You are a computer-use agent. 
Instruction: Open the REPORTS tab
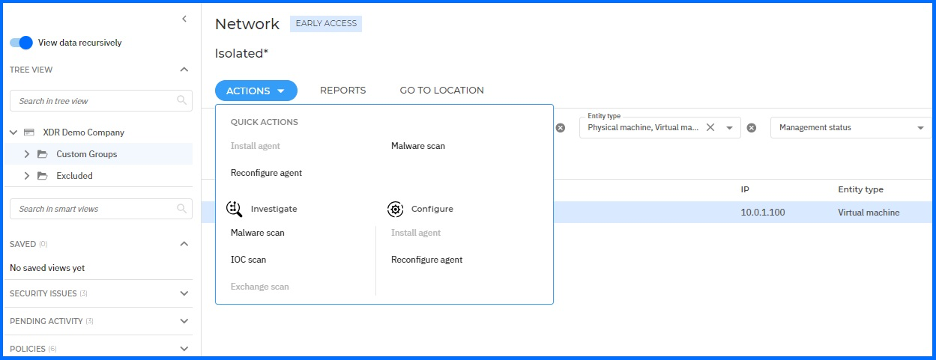coord(343,91)
